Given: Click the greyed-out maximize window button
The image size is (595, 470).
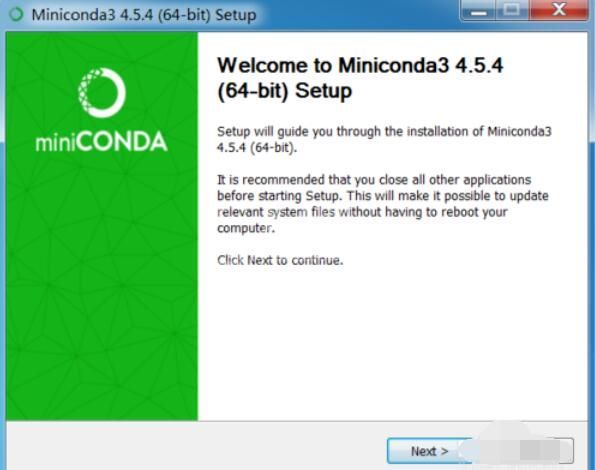Looking at the screenshot, I should point(511,11).
